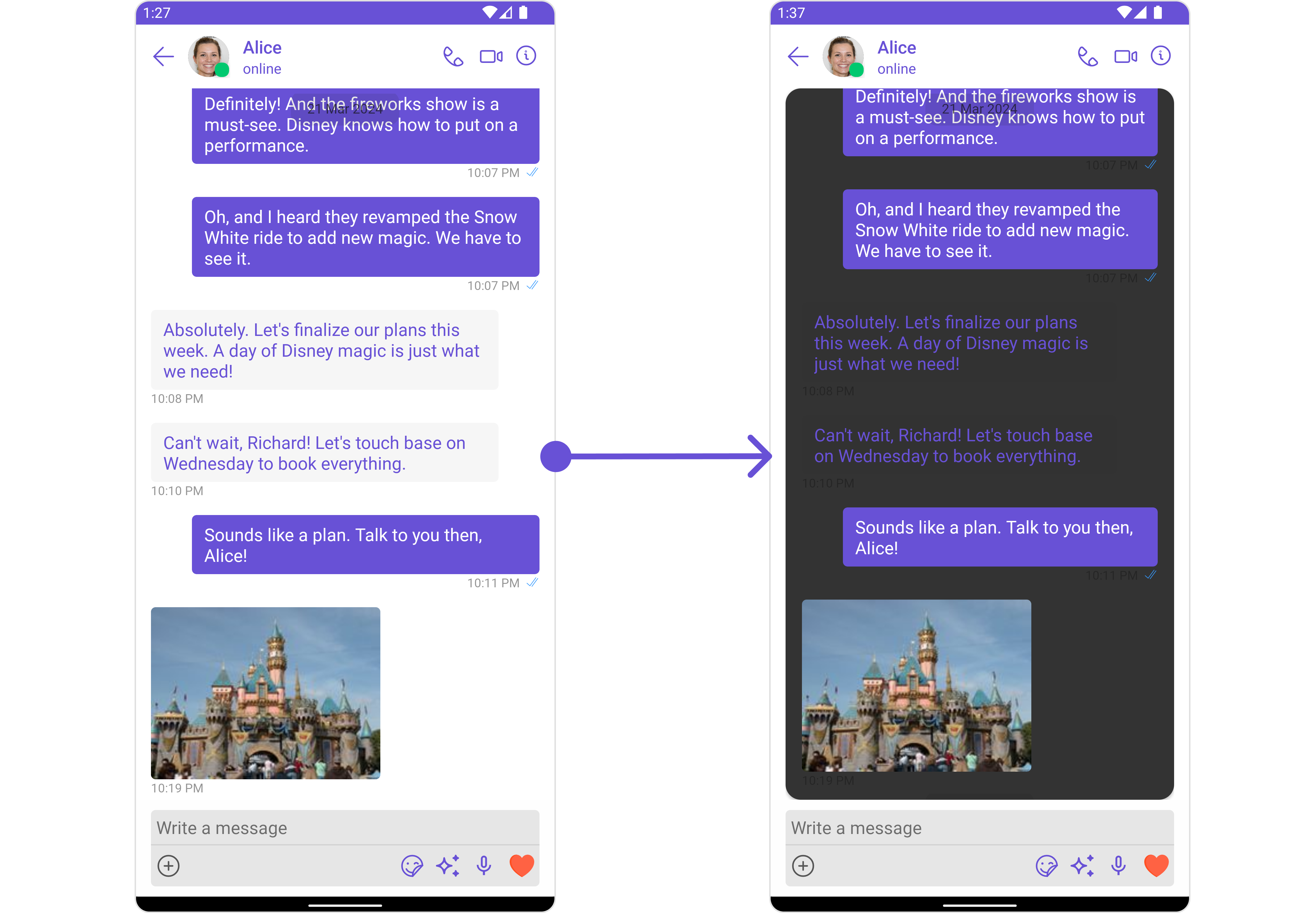Select 'Absolutely. Let's finalize' message, left phone
The height and width of the screenshot is (913, 1316).
(324, 350)
